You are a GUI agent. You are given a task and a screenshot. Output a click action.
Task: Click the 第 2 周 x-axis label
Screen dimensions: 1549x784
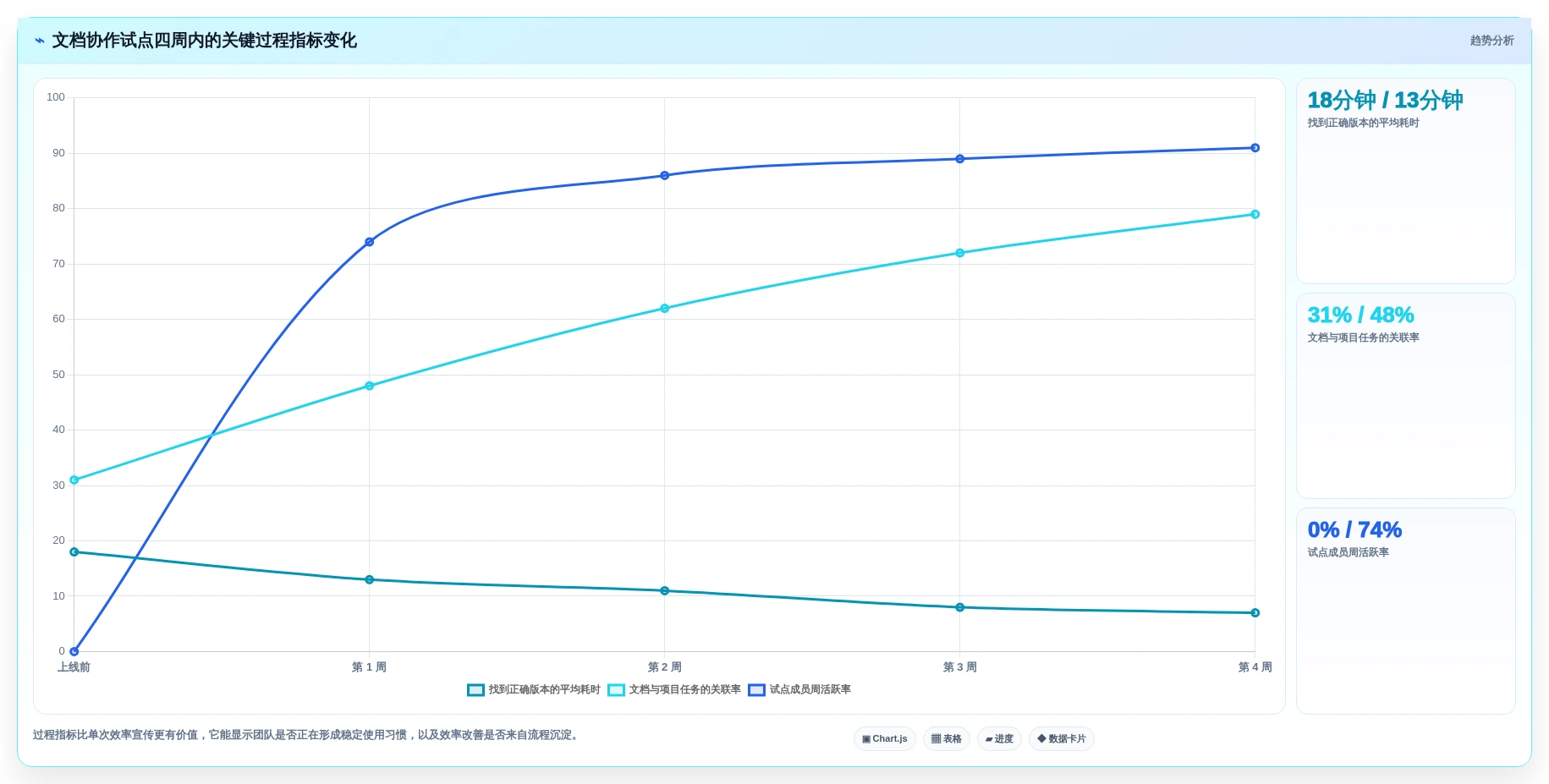664,667
